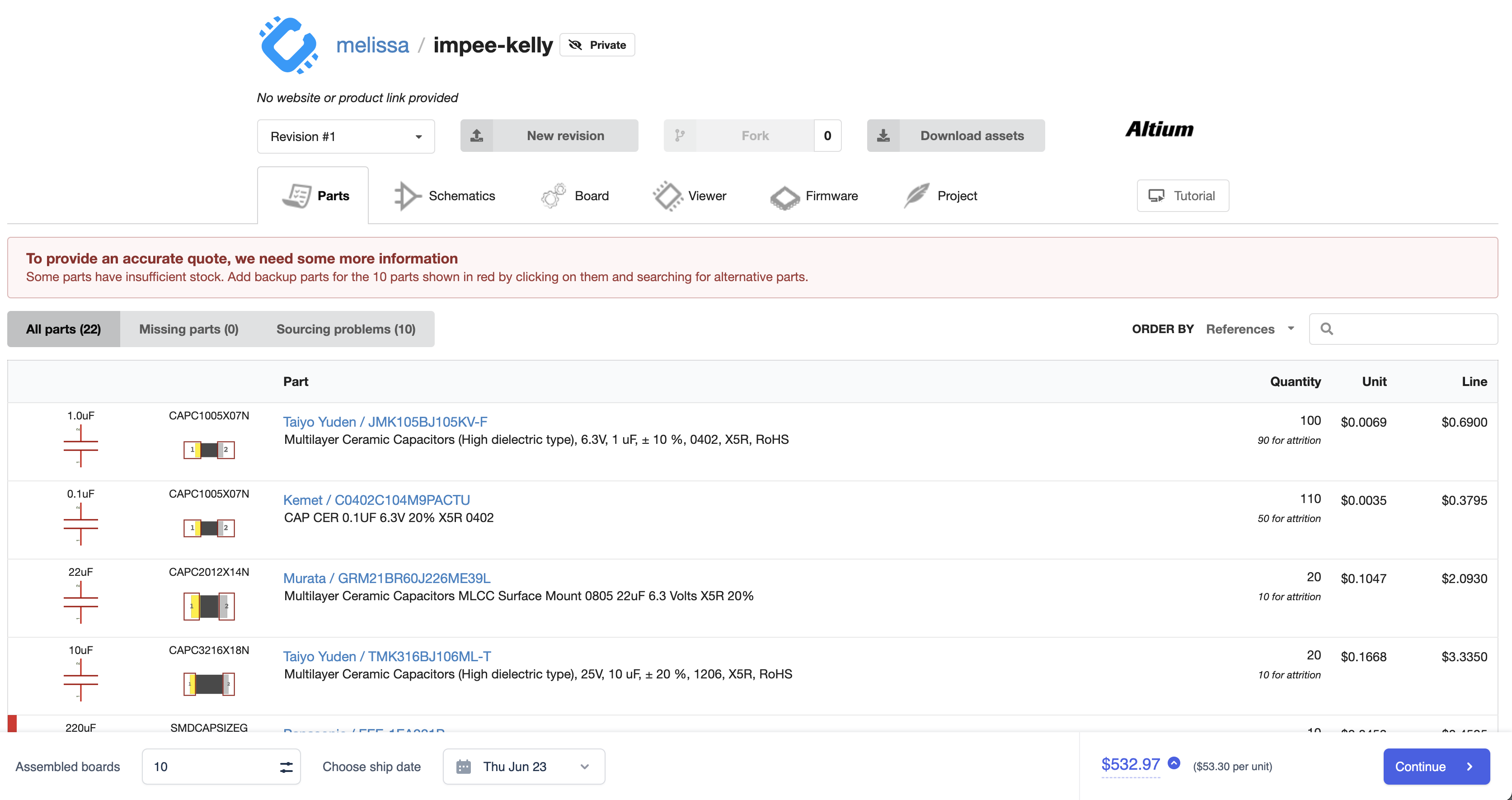Click the Download assets button
Image resolution: width=1512 pixels, height=800 pixels.
click(956, 136)
